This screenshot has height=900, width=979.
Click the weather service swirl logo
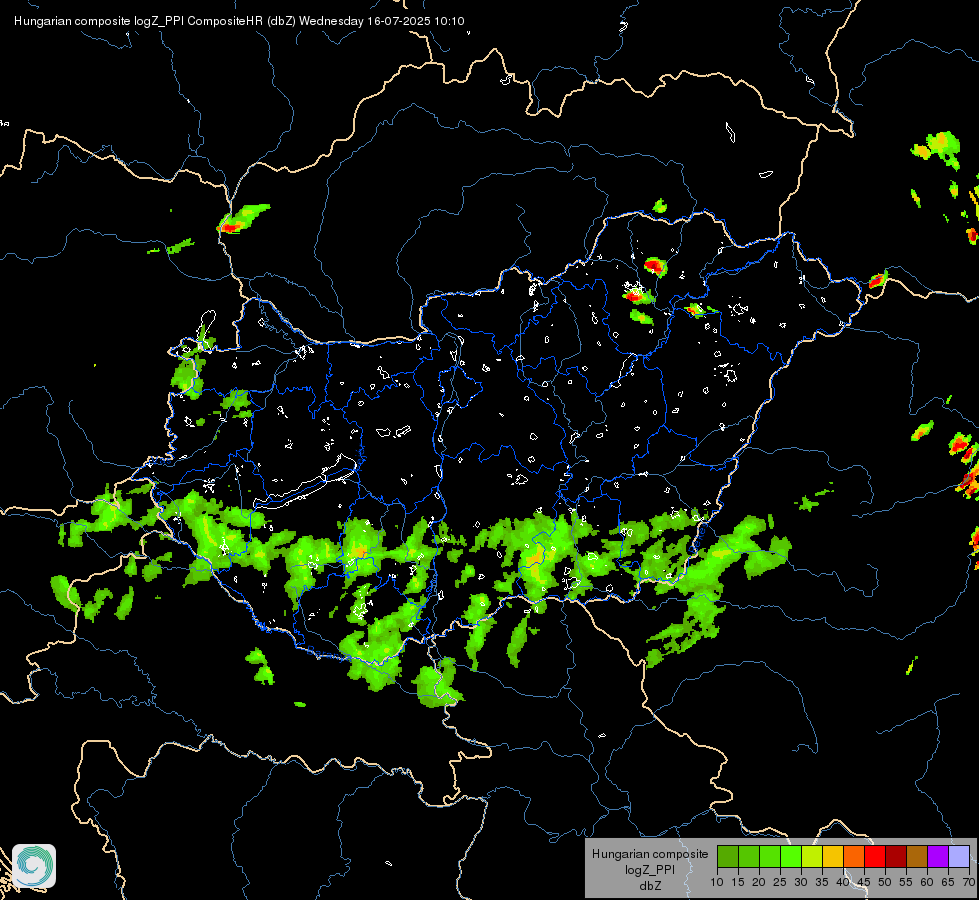tap(34, 866)
